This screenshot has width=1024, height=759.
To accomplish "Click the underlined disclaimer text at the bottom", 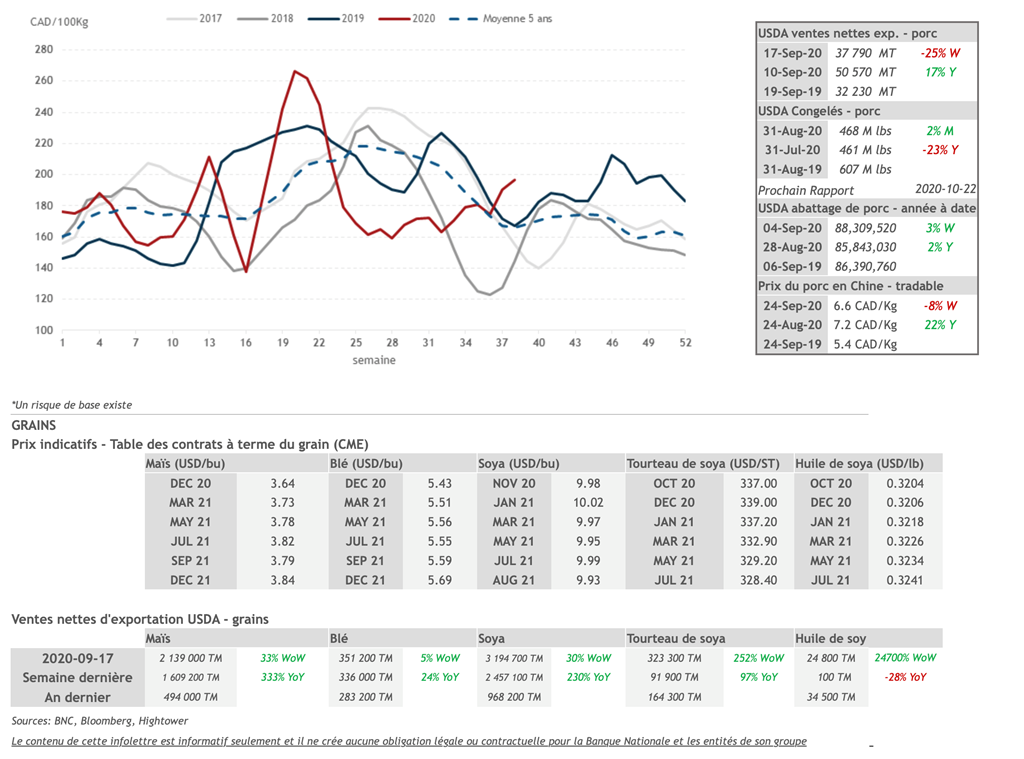I will pyautogui.click(x=409, y=741).
